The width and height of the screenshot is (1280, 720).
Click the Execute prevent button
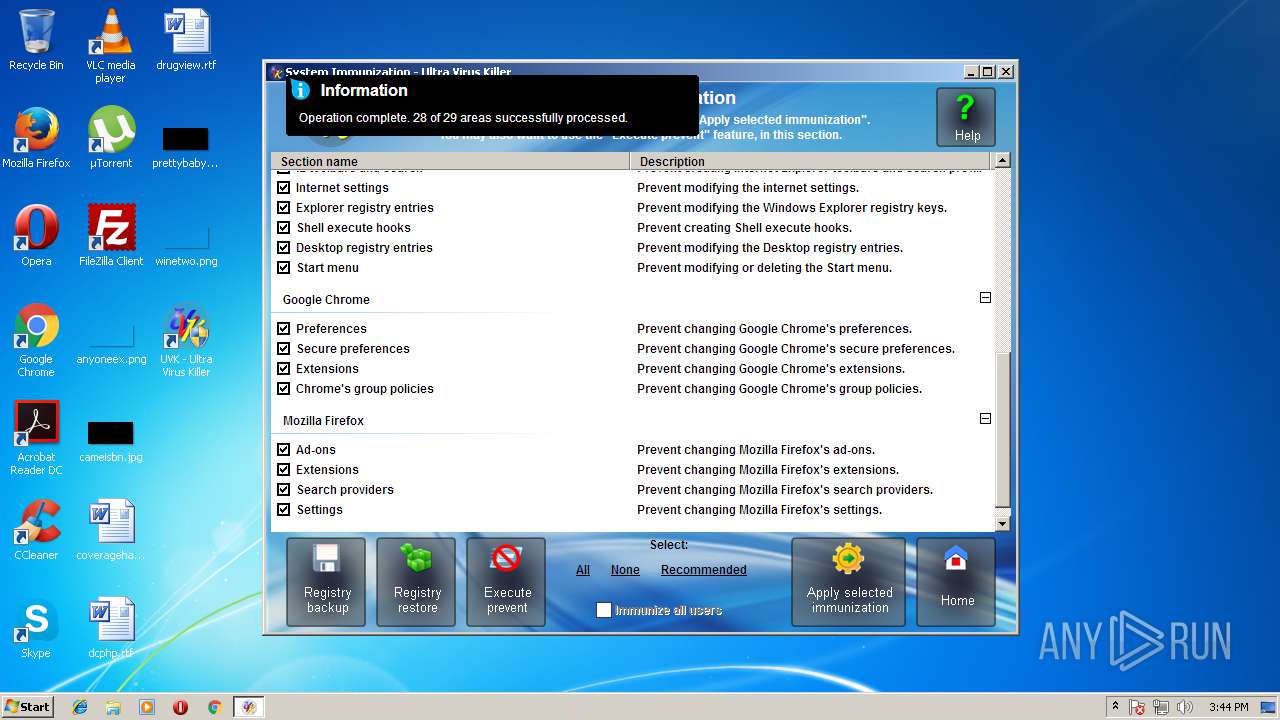click(506, 582)
